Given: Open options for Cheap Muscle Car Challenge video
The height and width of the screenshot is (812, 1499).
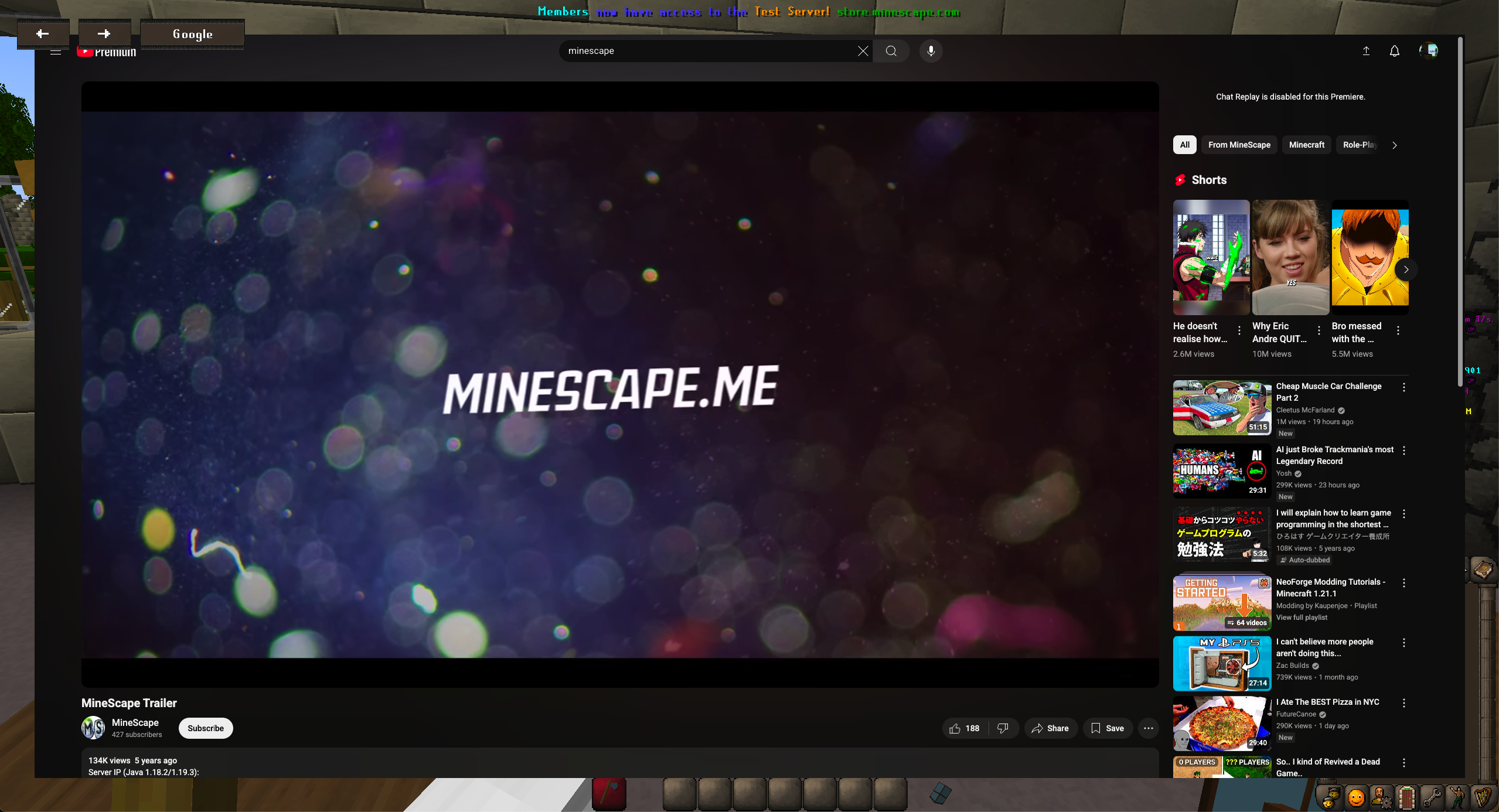Looking at the screenshot, I should [1403, 387].
